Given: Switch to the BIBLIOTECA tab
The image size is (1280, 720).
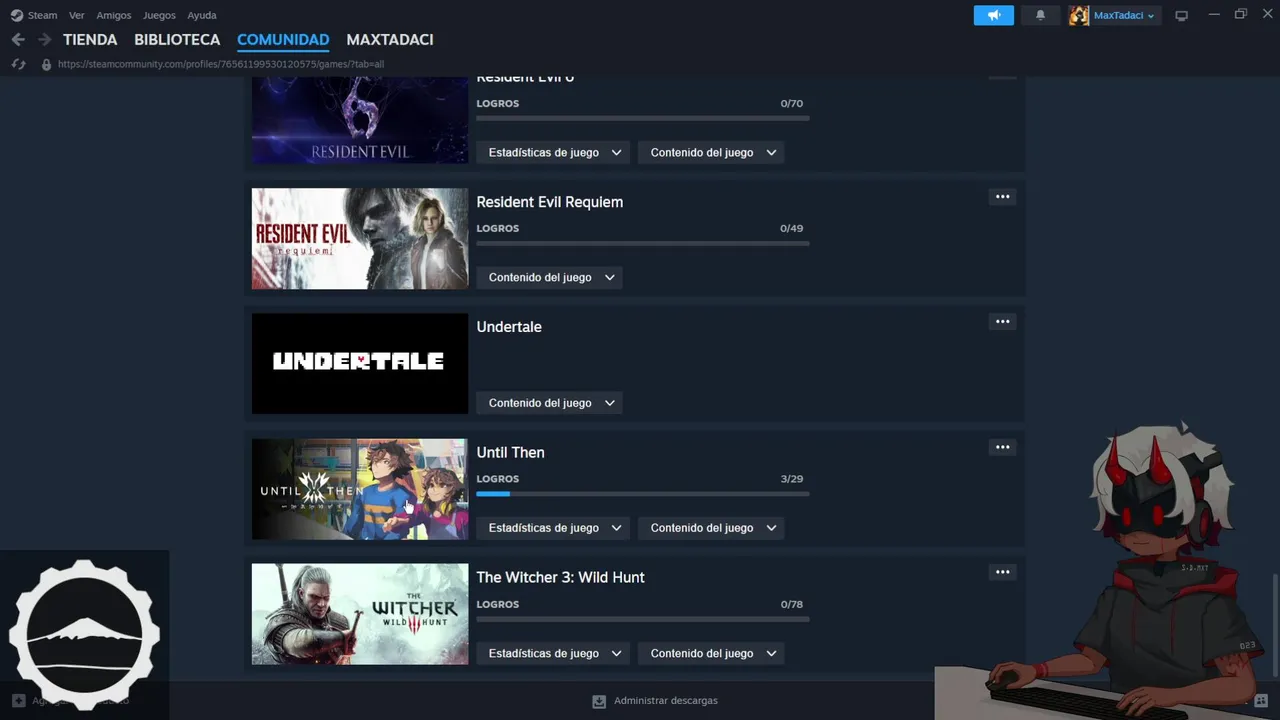Looking at the screenshot, I should click(x=177, y=40).
